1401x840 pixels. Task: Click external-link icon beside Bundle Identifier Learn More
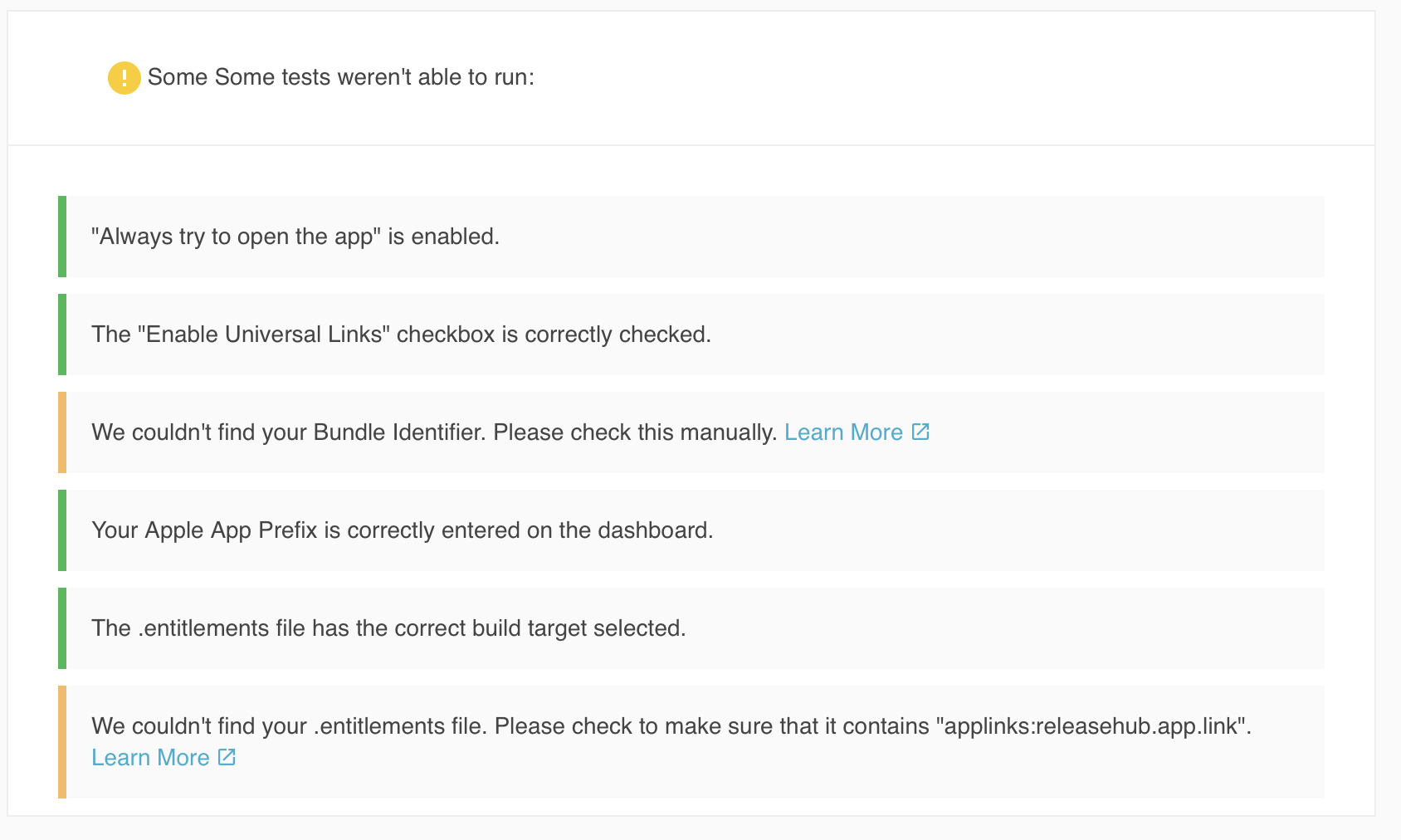point(920,432)
